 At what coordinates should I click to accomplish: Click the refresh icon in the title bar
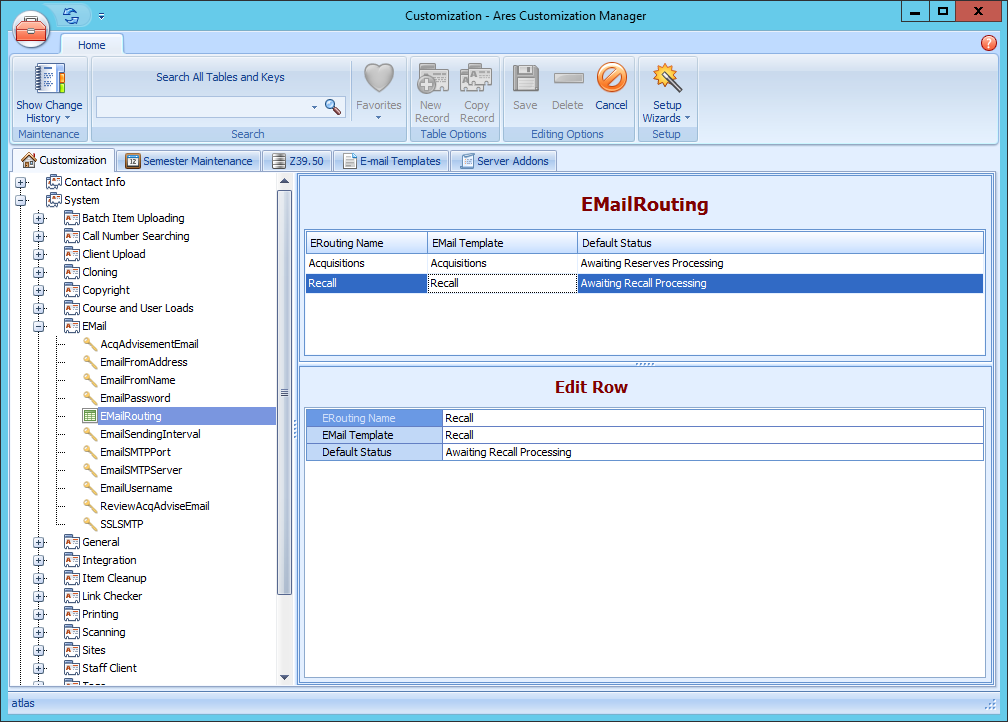[x=68, y=15]
